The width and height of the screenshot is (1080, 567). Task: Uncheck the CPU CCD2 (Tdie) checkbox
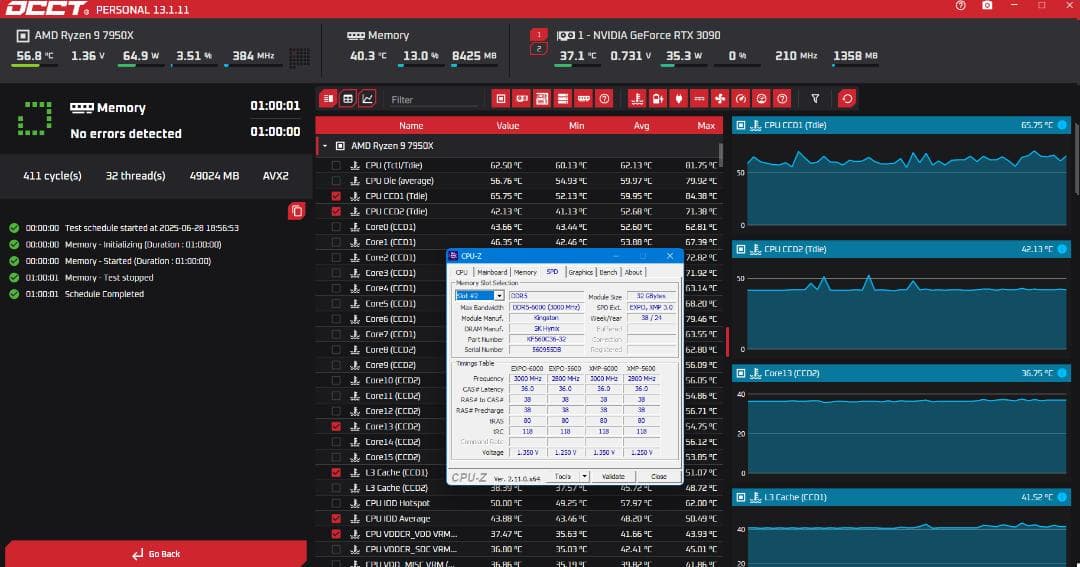coord(335,212)
